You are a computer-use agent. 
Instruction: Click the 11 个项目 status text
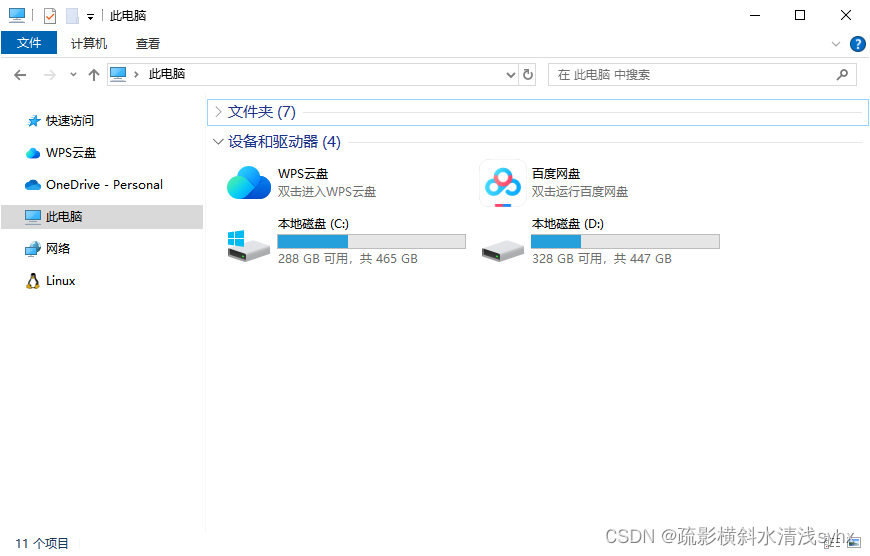point(42,543)
